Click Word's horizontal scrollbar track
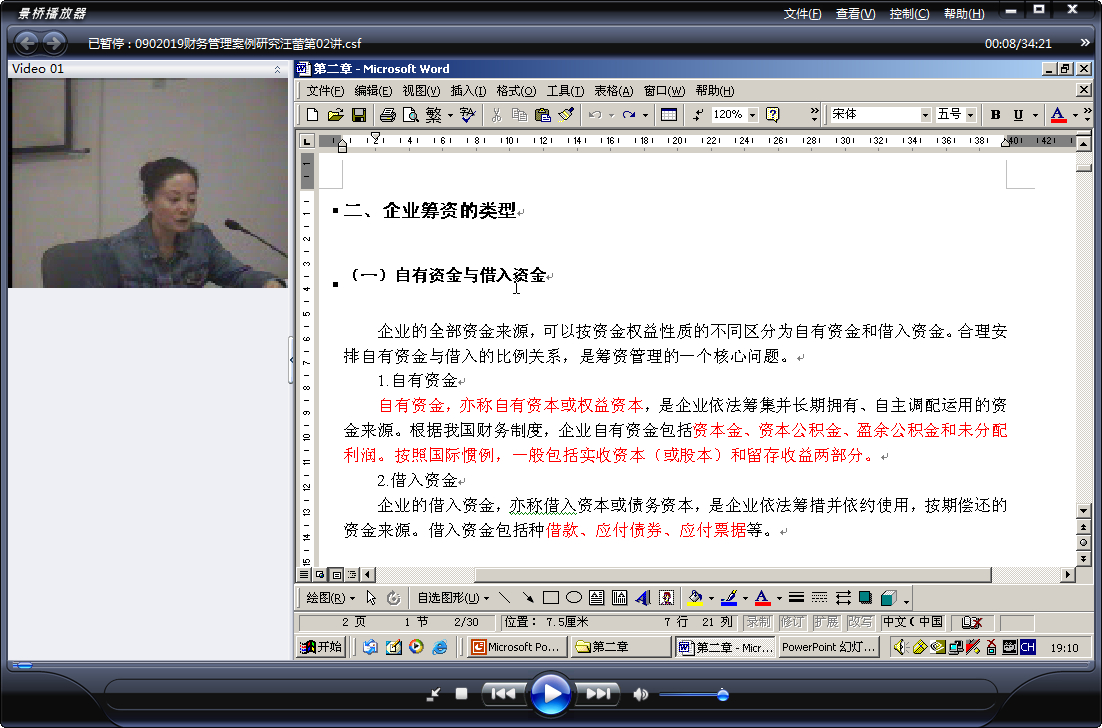Image resolution: width=1102 pixels, height=728 pixels. 717,574
